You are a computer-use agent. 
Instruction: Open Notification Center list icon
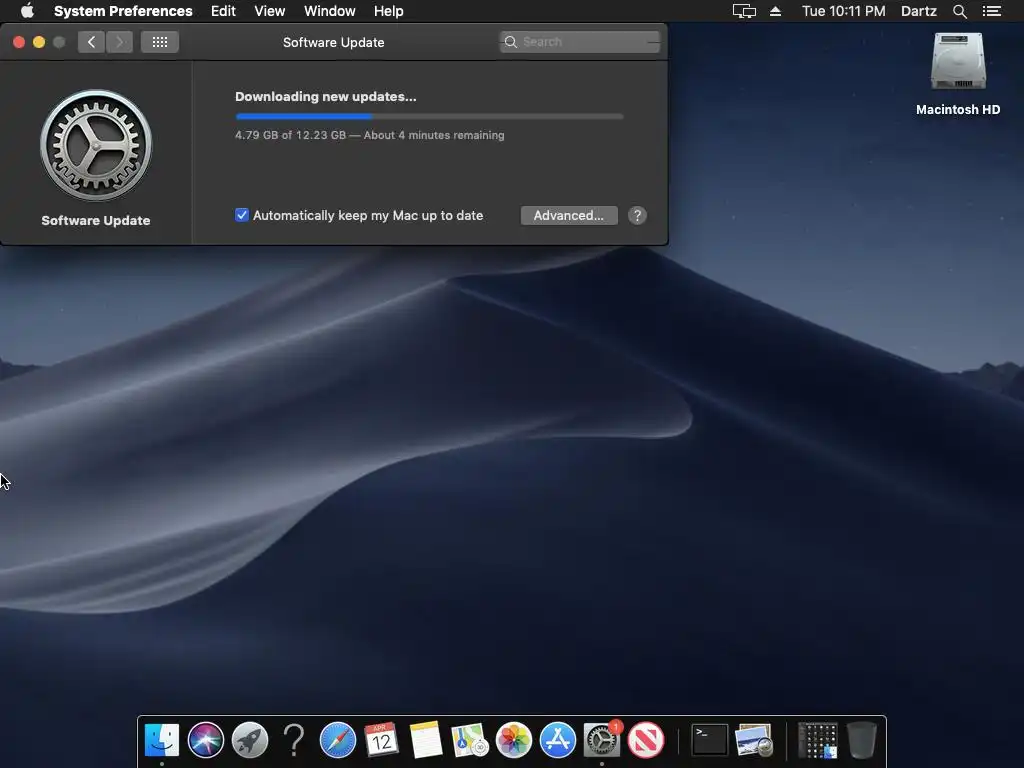[x=991, y=11]
